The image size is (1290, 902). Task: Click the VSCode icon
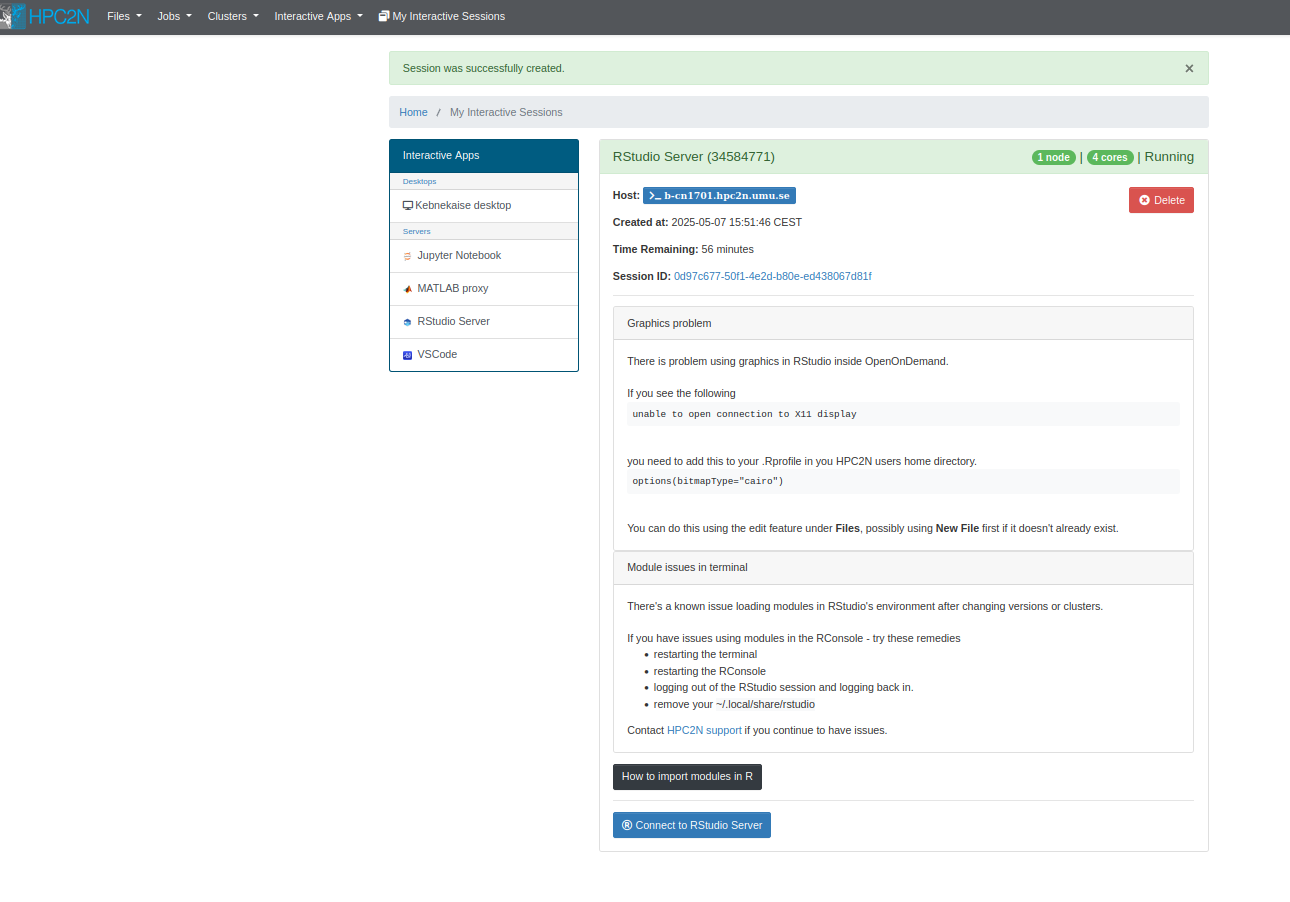pos(408,355)
